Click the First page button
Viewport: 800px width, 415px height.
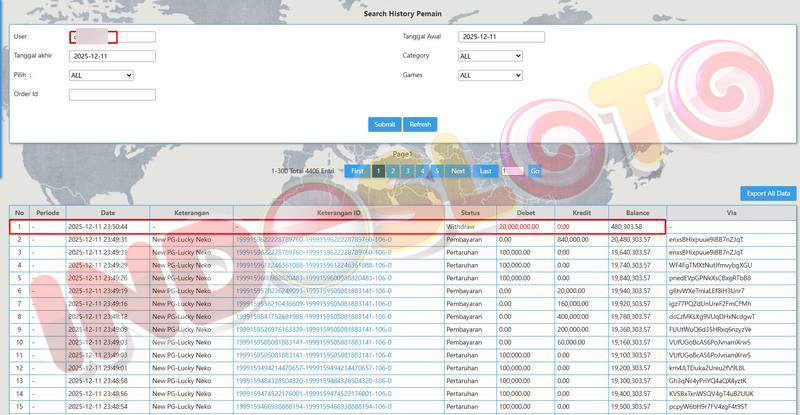point(357,171)
